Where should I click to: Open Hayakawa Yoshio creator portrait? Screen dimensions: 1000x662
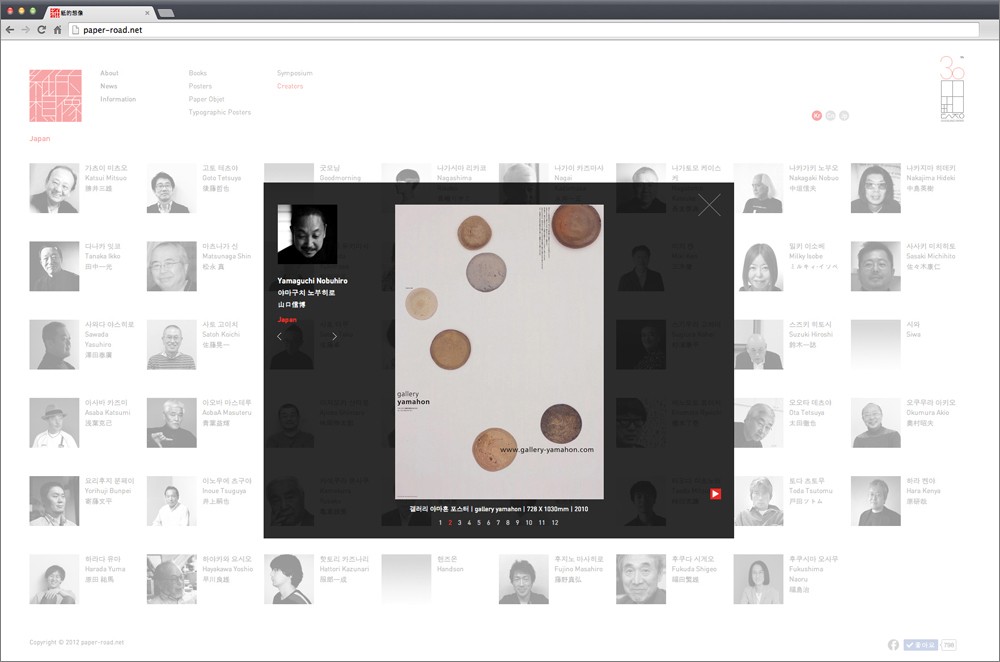(x=172, y=579)
